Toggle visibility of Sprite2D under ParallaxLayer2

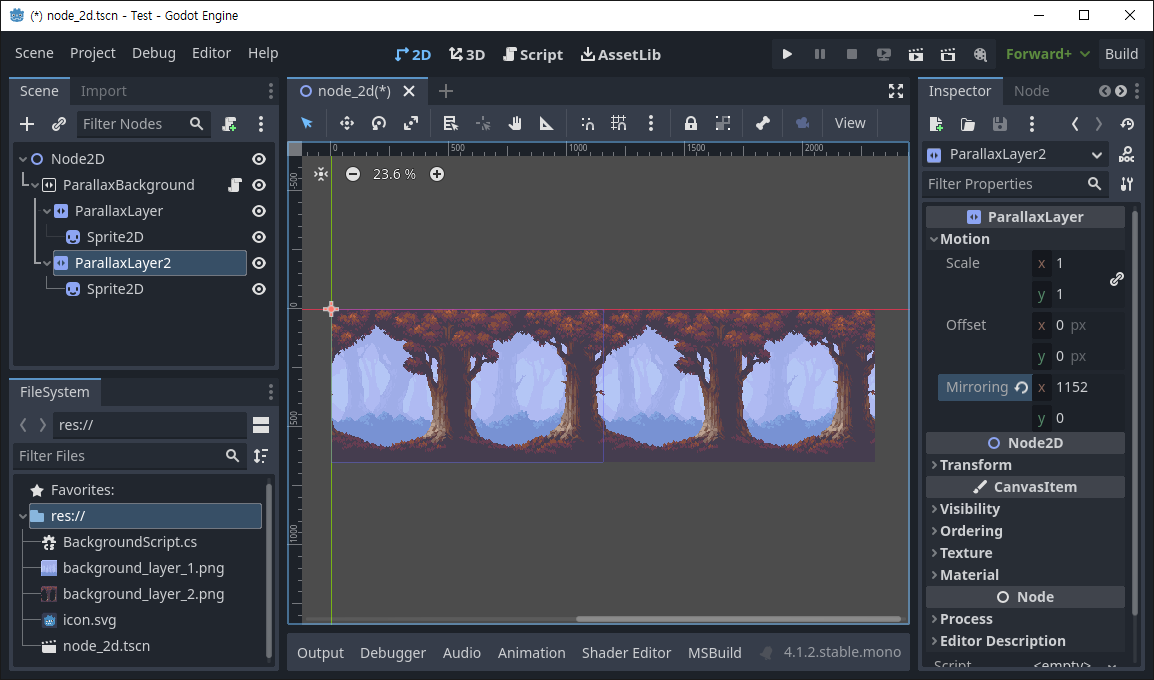pyautogui.click(x=259, y=289)
